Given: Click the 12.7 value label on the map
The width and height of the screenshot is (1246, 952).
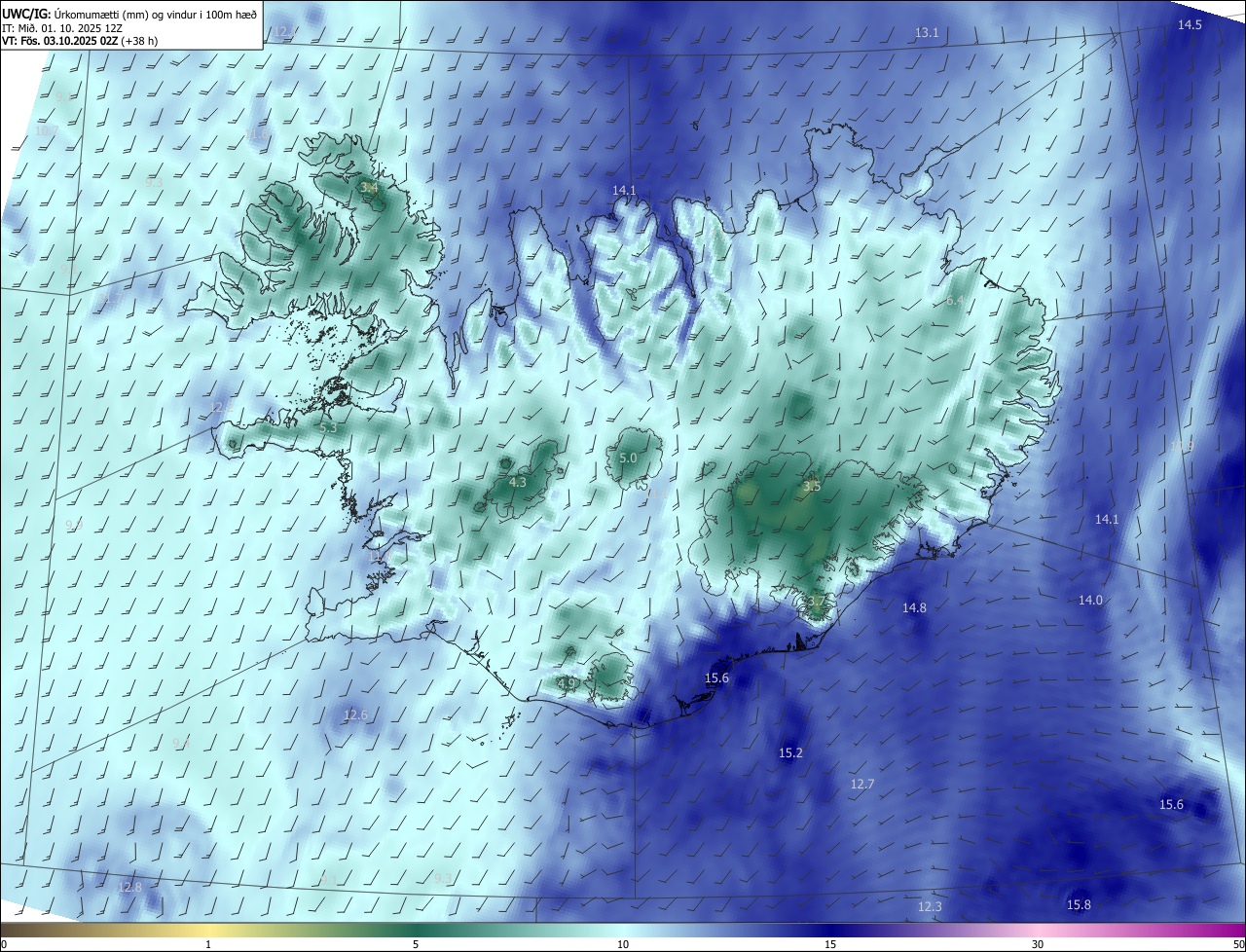Looking at the screenshot, I should pos(862,784).
